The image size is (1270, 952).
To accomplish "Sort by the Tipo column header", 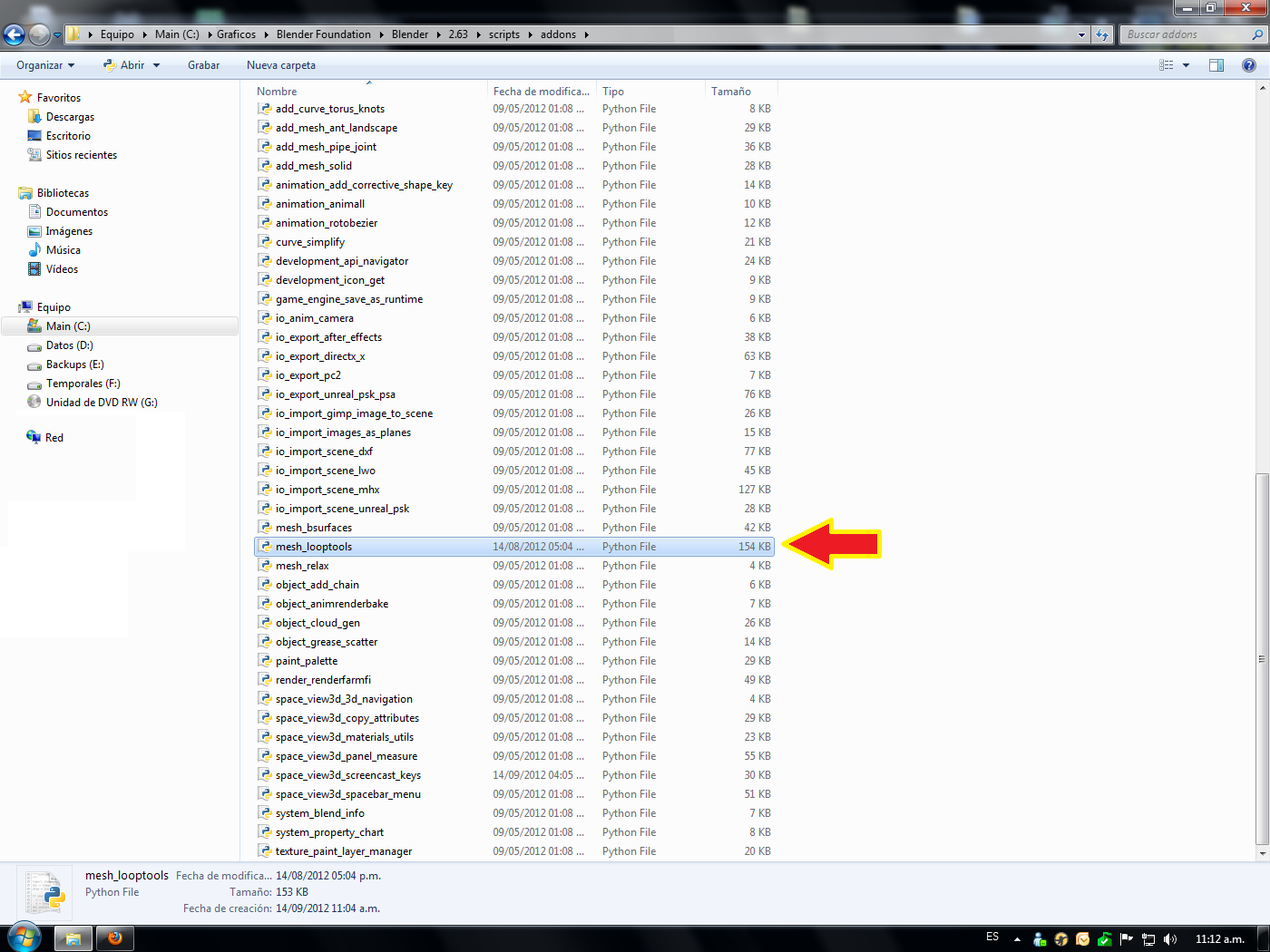I will click(650, 92).
